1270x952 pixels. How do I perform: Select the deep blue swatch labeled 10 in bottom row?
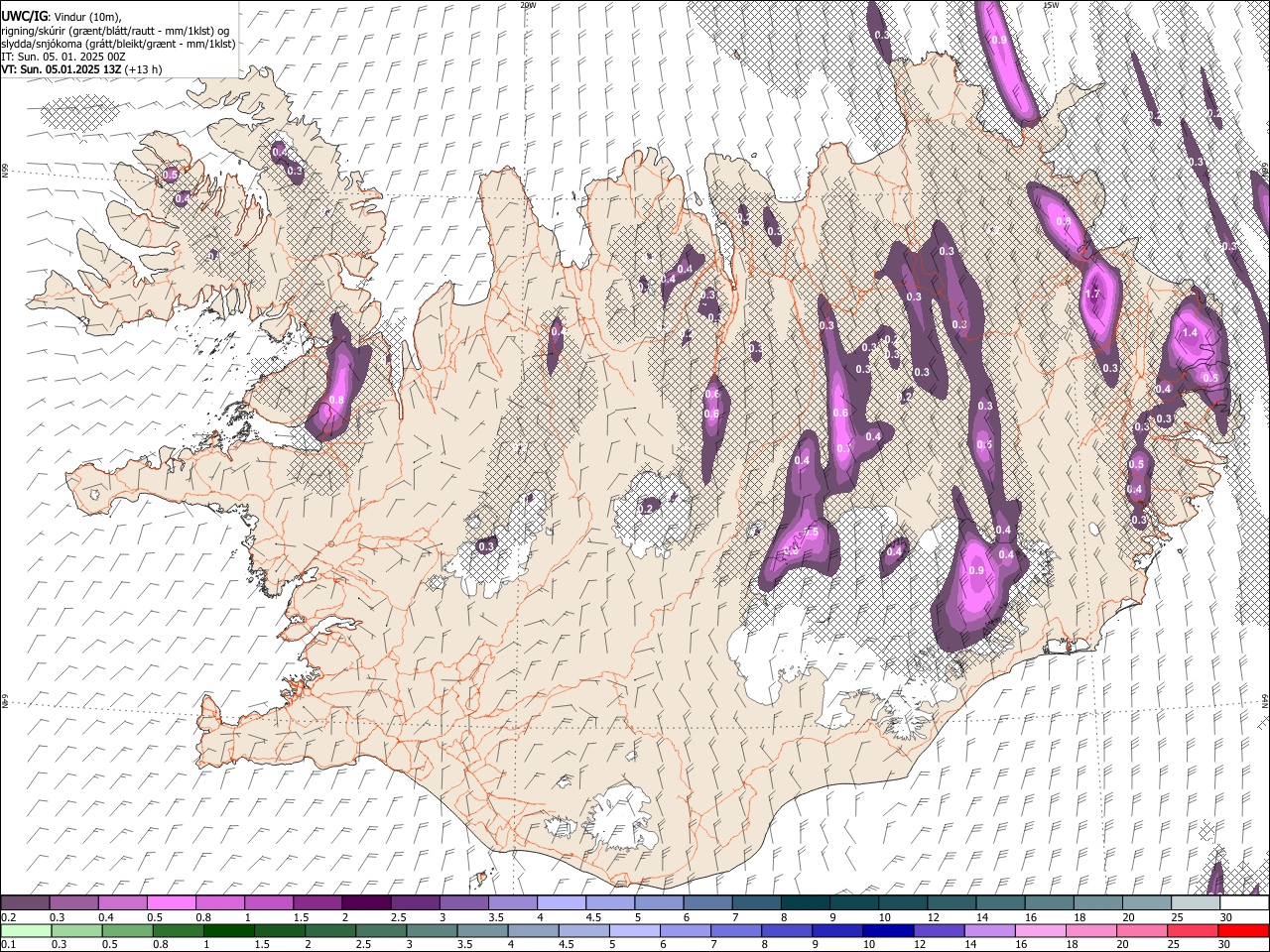click(888, 930)
